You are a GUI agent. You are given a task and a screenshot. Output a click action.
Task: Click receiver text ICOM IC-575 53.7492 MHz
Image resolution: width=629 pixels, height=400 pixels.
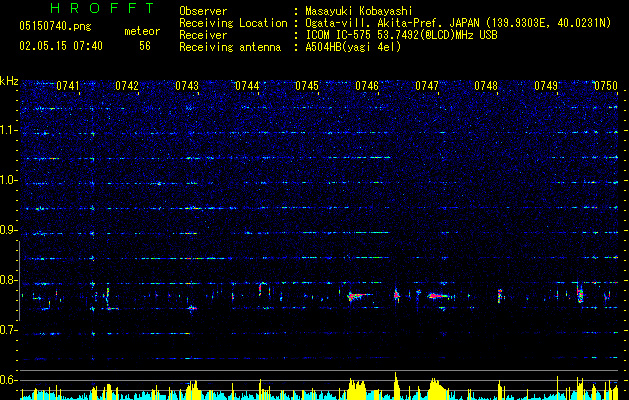pos(401,35)
